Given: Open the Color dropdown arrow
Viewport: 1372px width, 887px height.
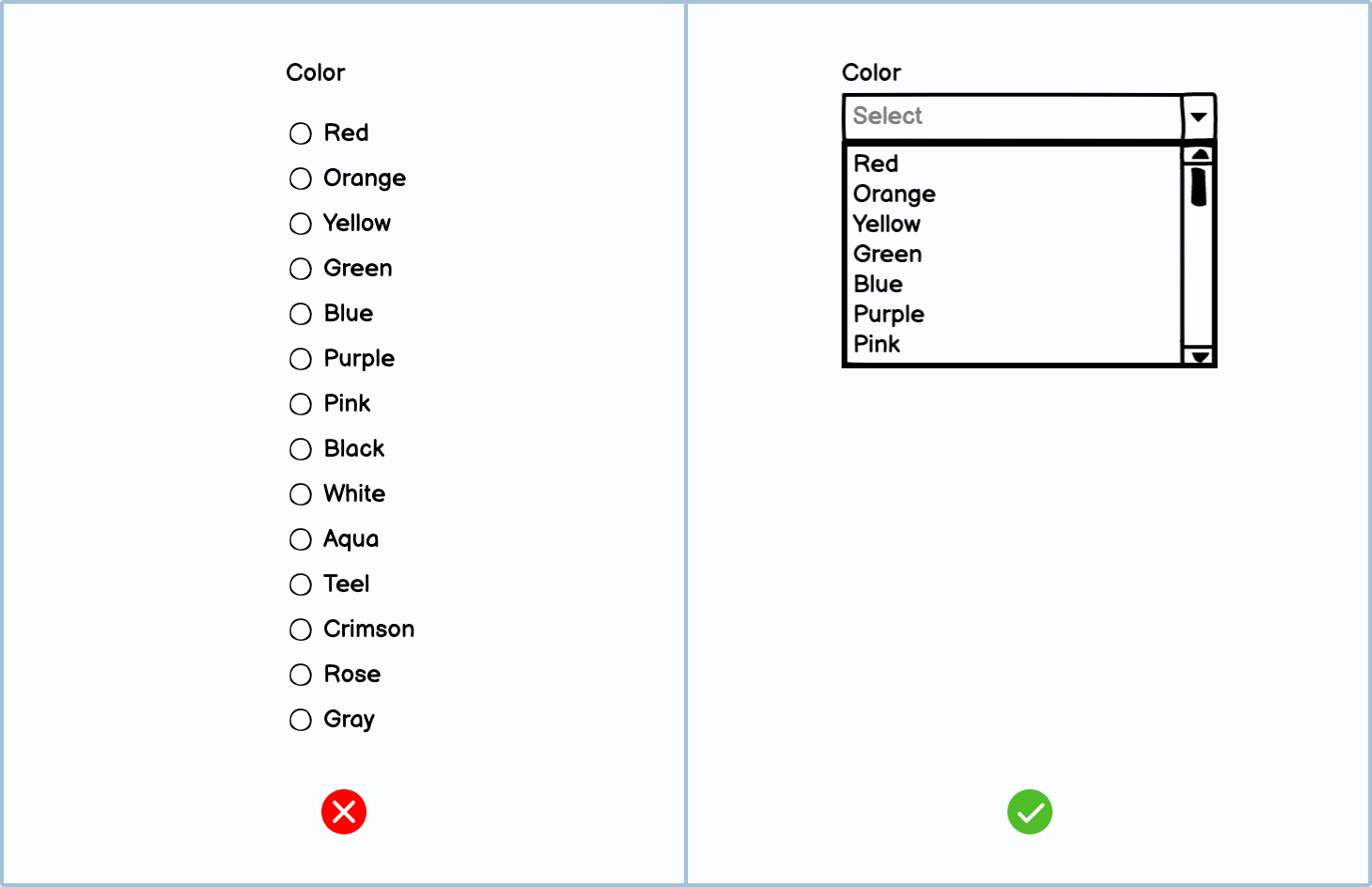Looking at the screenshot, I should [1199, 117].
